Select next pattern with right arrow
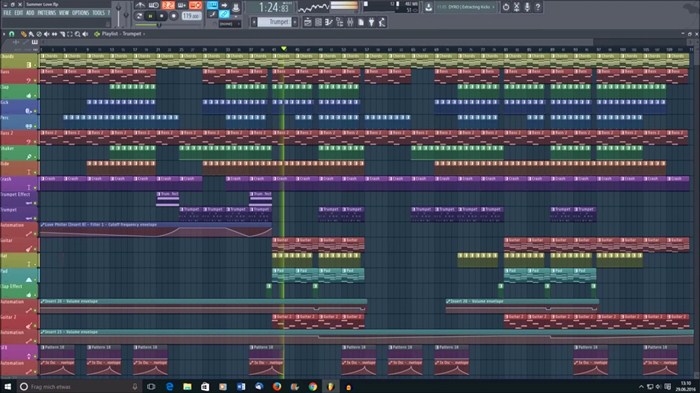Image resolution: width=700 pixels, height=393 pixels. (x=295, y=22)
